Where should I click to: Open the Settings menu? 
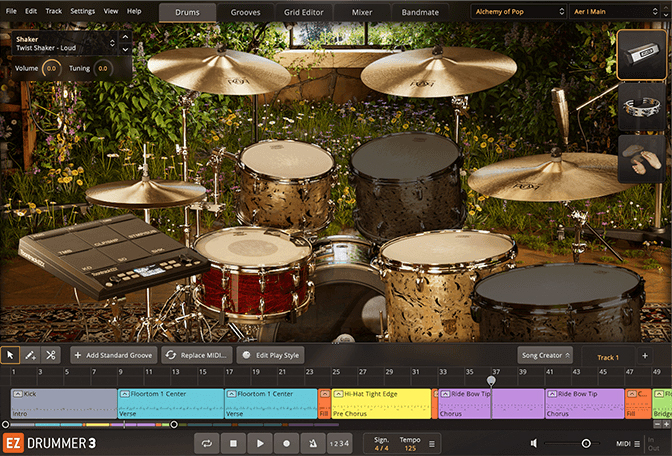coord(83,11)
